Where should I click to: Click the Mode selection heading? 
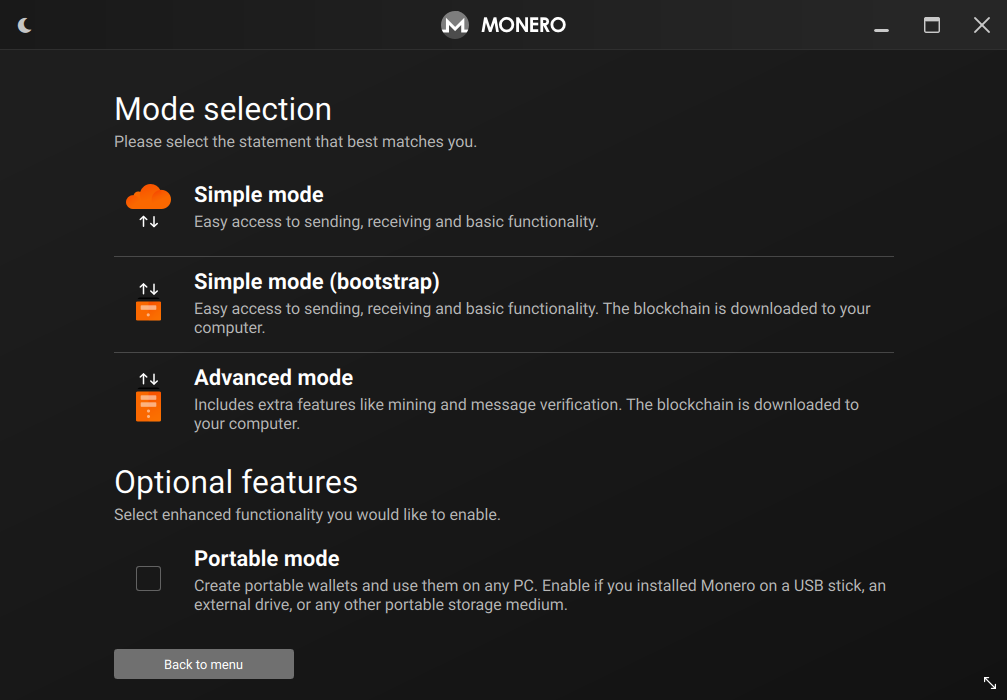pos(222,110)
